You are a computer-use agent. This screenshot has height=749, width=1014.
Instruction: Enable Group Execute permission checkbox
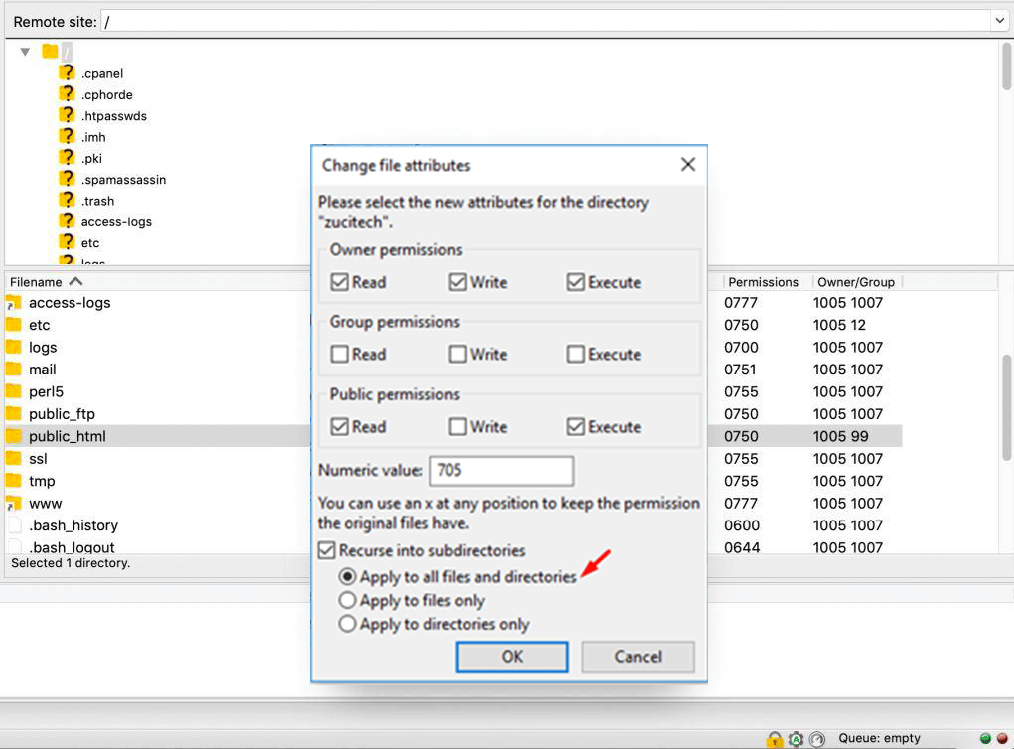pyautogui.click(x=576, y=354)
